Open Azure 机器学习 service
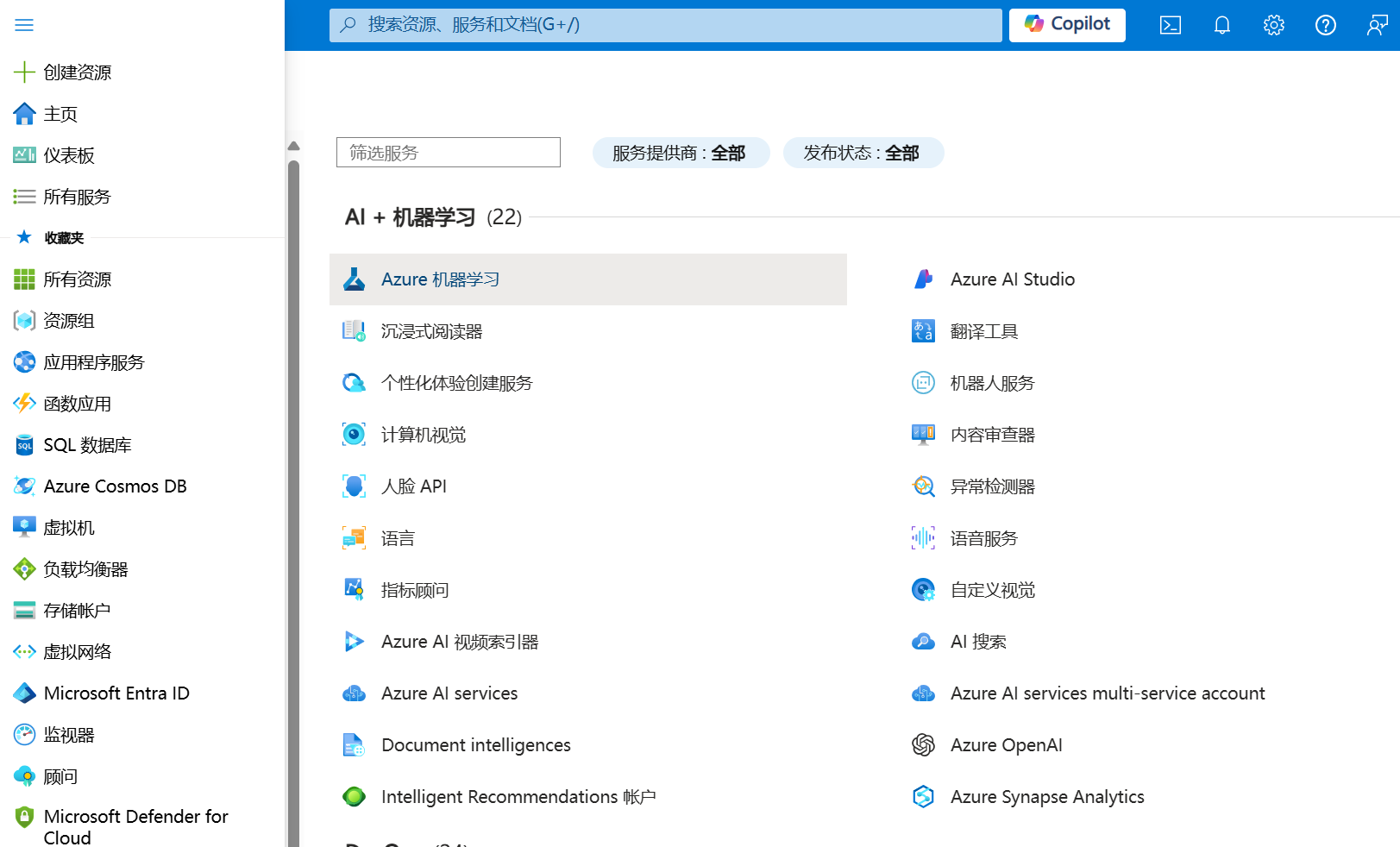The image size is (1400, 847). [588, 279]
